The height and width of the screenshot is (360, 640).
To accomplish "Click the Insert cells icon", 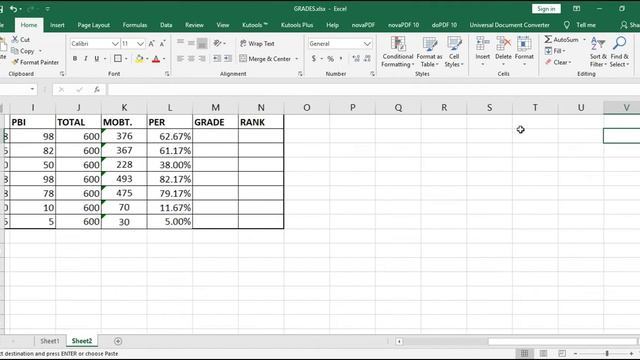I will click(x=482, y=43).
